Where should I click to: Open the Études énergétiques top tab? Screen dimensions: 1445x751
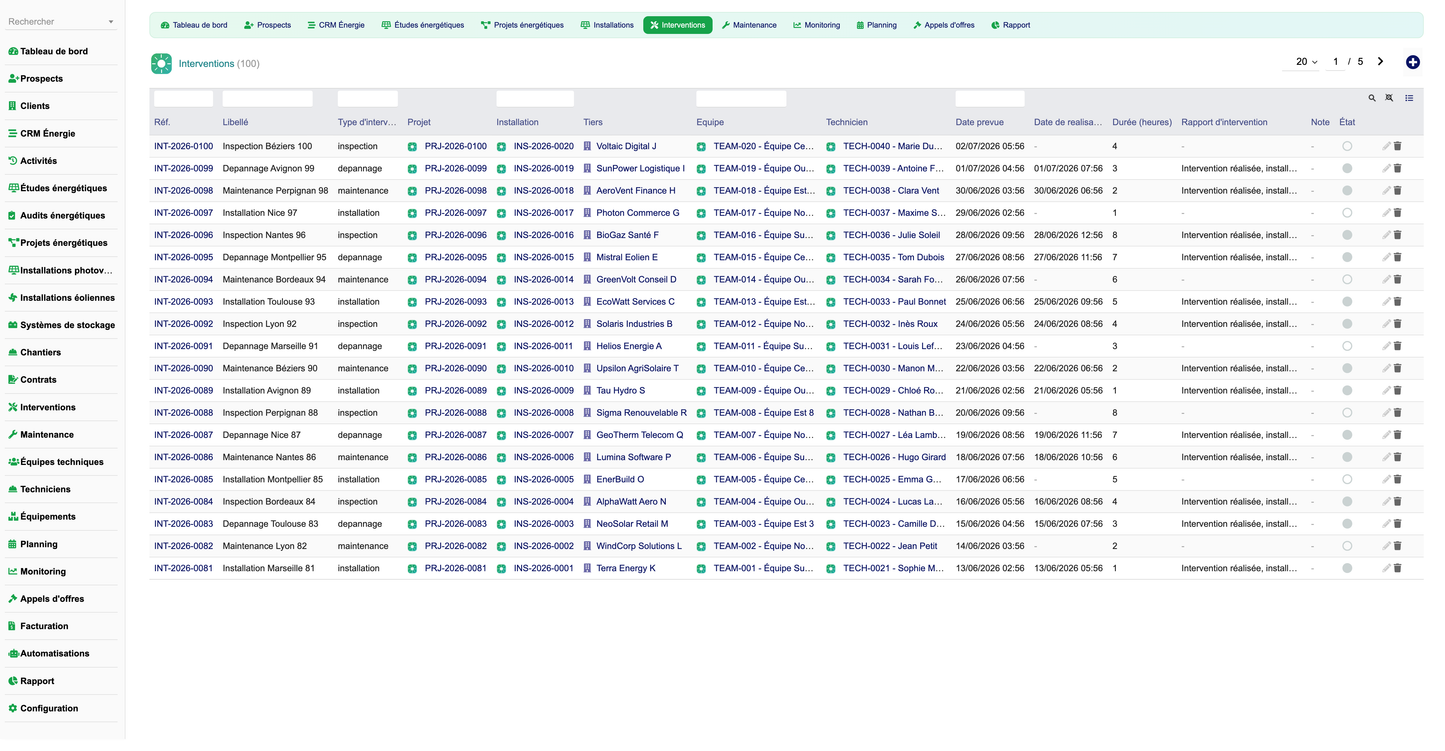[x=423, y=25]
